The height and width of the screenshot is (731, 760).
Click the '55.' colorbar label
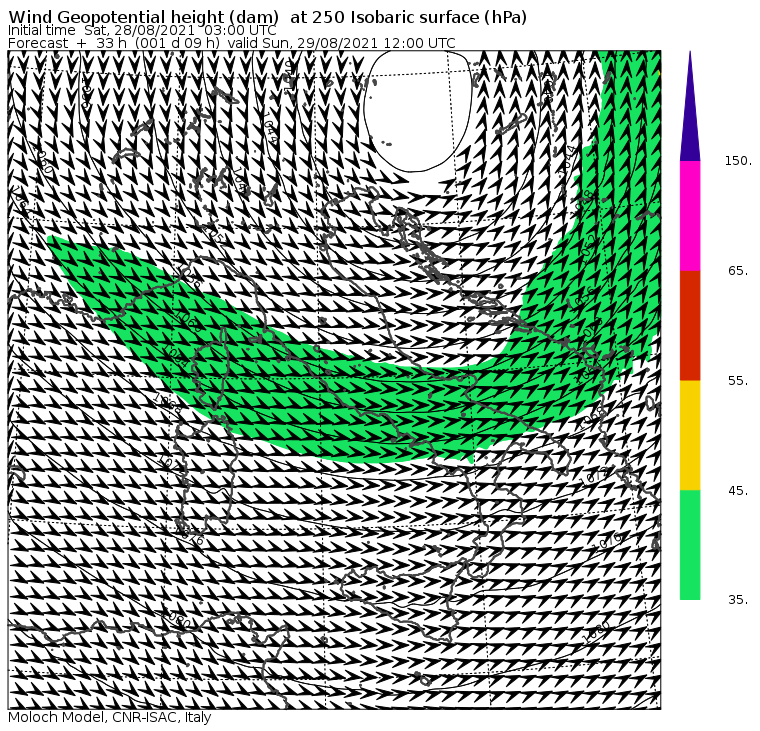pos(738,381)
